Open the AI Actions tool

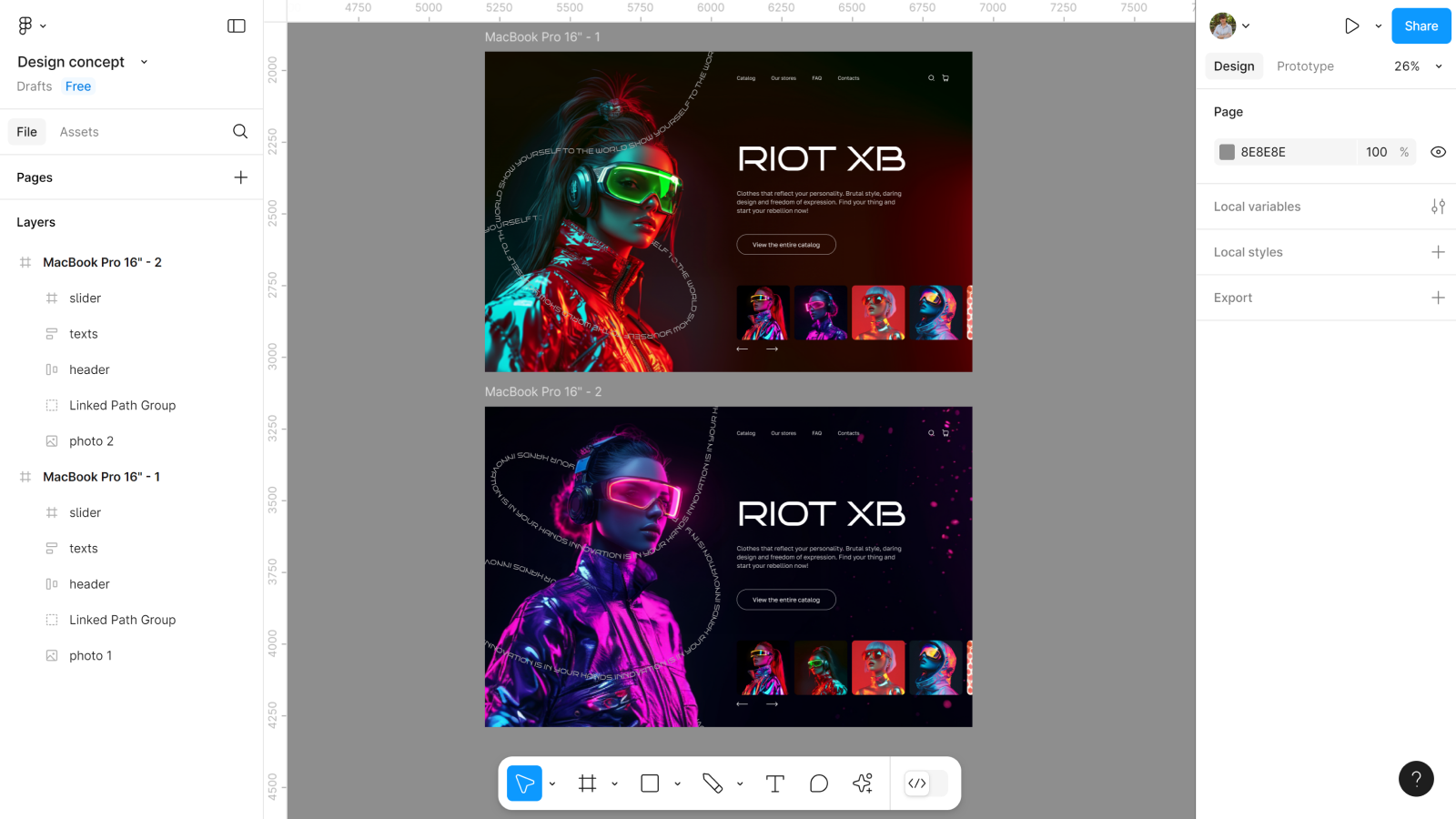(x=863, y=784)
